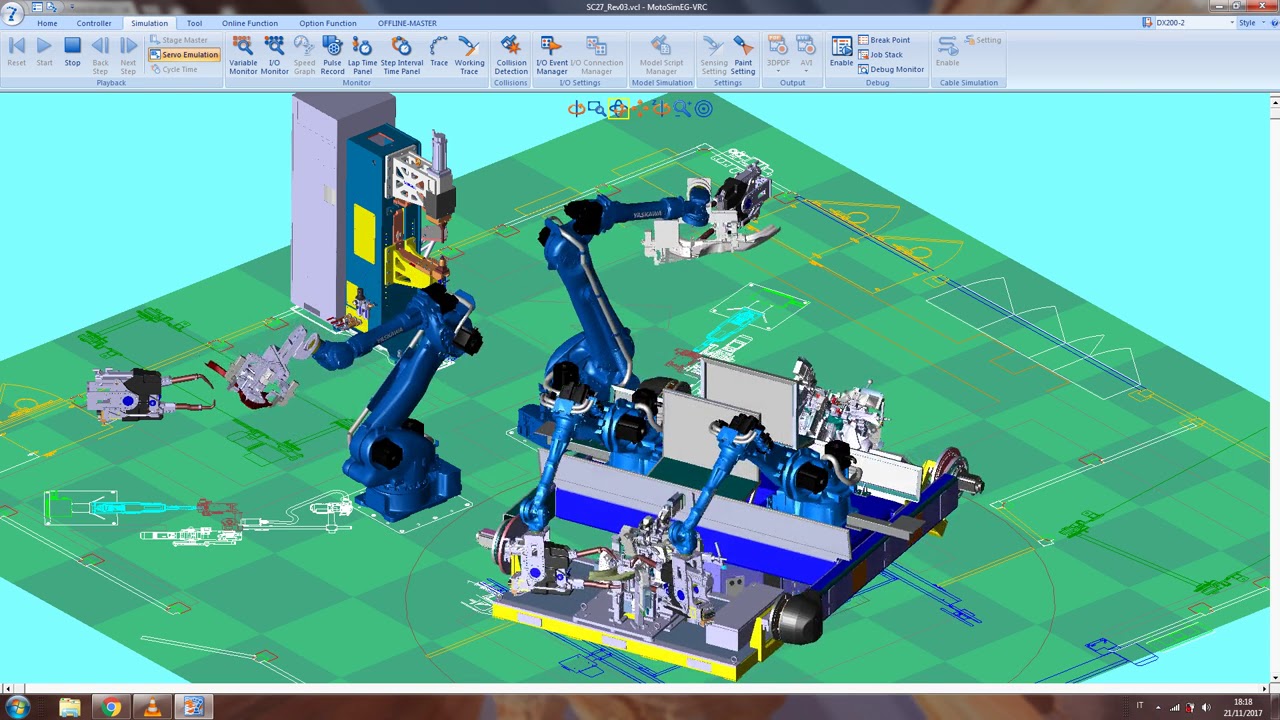Open Step Interval Time Panel
The width and height of the screenshot is (1280, 720).
[x=402, y=55]
